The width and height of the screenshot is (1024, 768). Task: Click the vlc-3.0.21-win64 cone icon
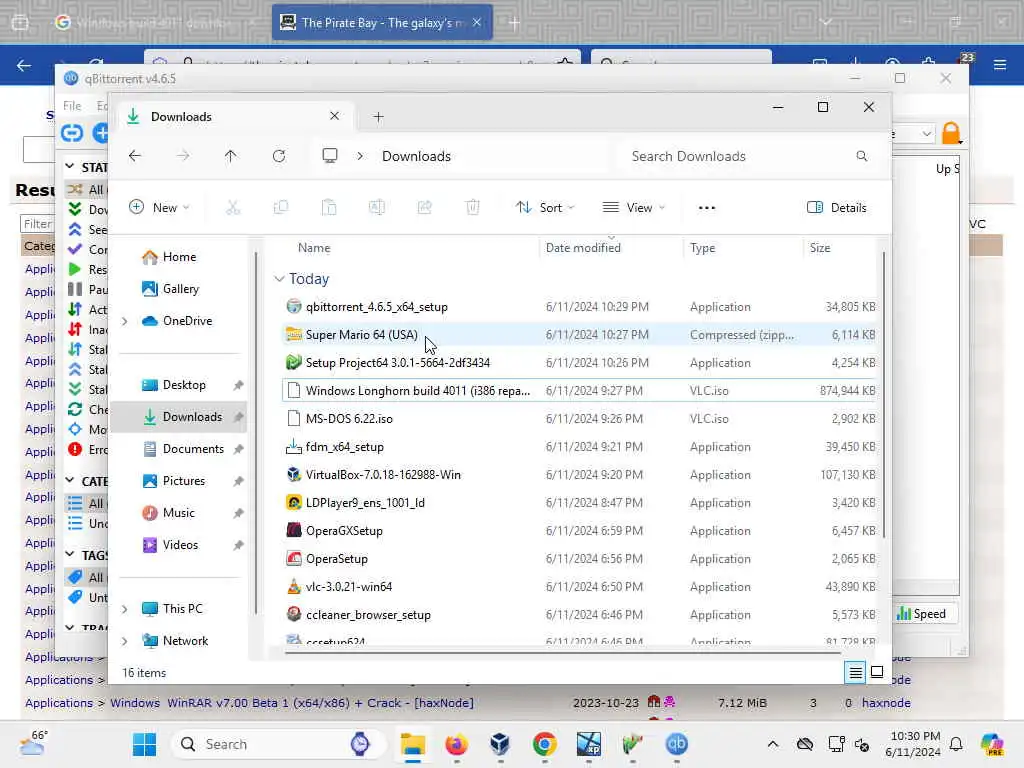tap(294, 586)
